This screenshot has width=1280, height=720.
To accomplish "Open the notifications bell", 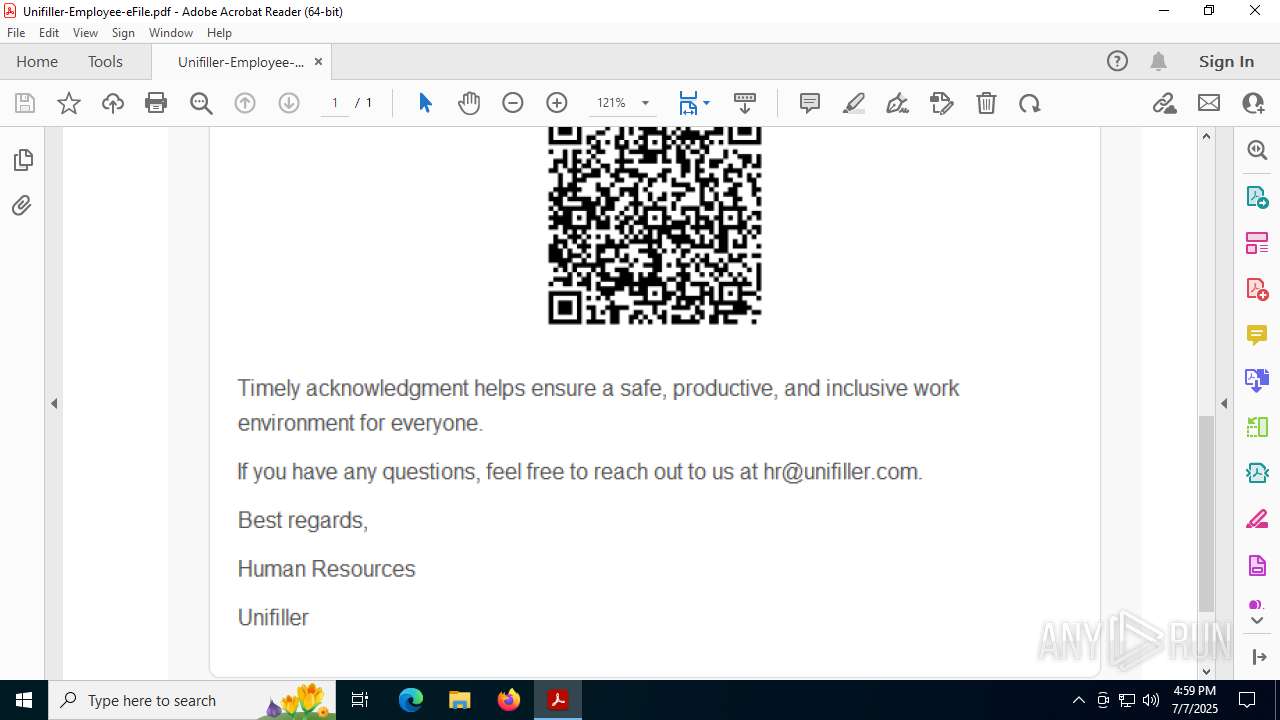I will point(1158,62).
